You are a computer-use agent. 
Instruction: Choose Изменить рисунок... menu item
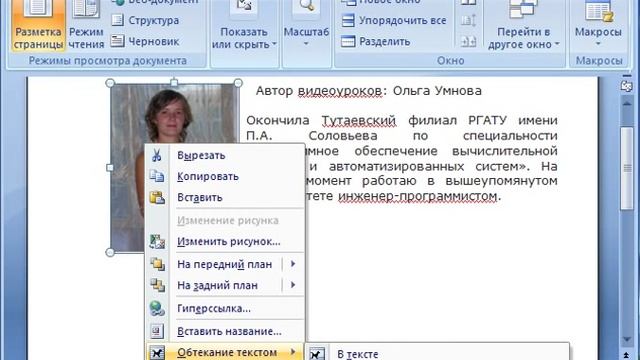(225, 242)
